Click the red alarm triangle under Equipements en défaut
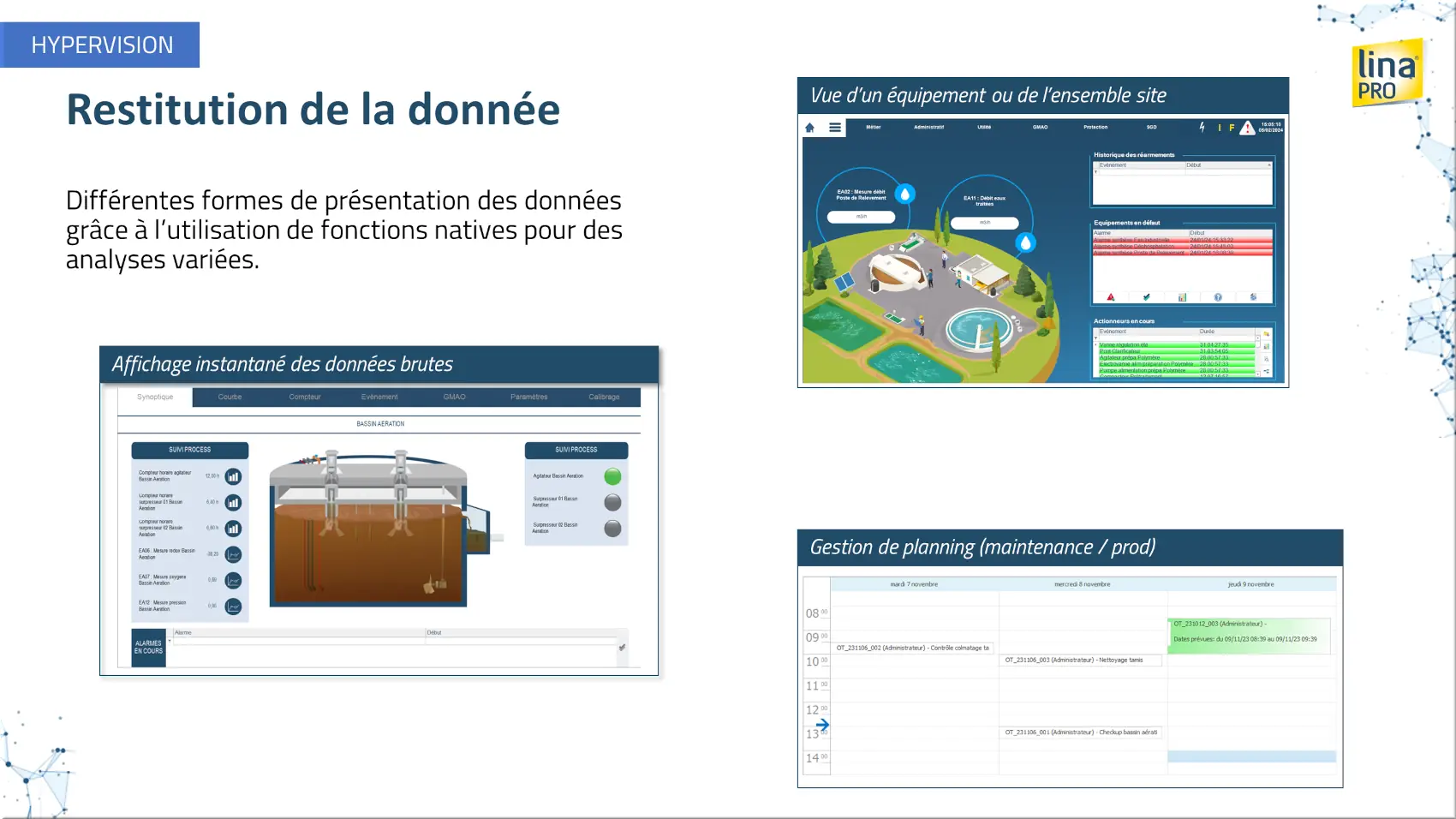Image resolution: width=1456 pixels, height=819 pixels. [1111, 297]
